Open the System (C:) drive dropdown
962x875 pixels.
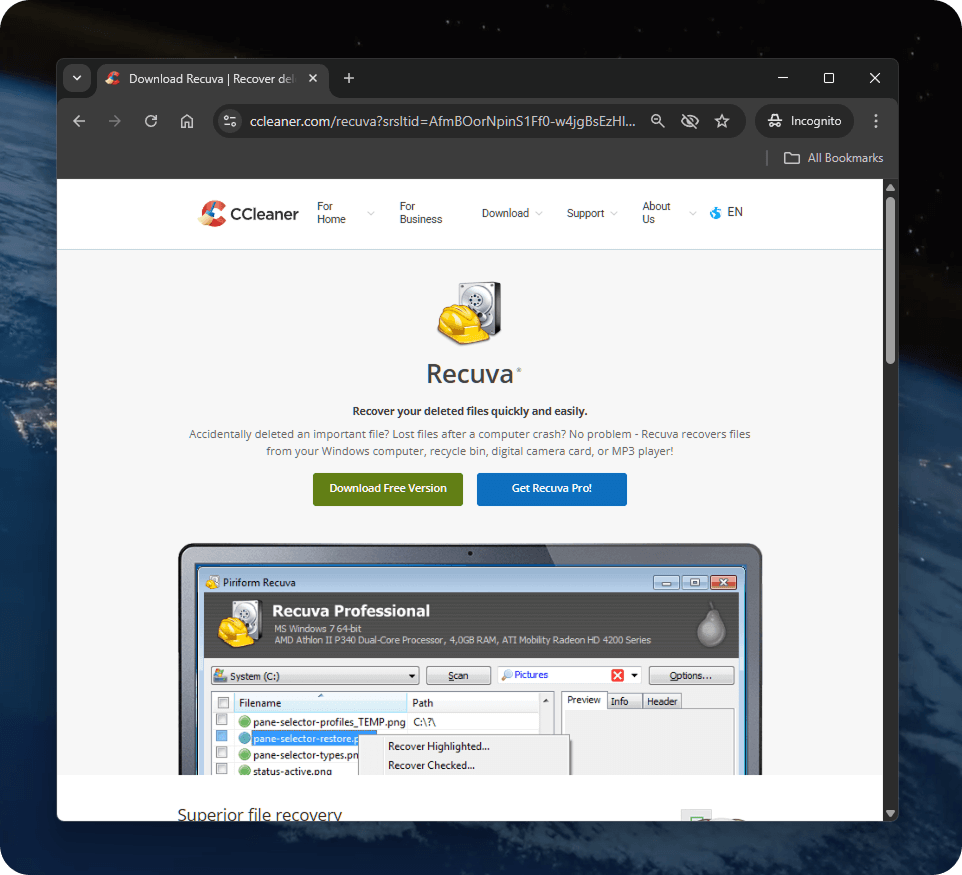[315, 676]
